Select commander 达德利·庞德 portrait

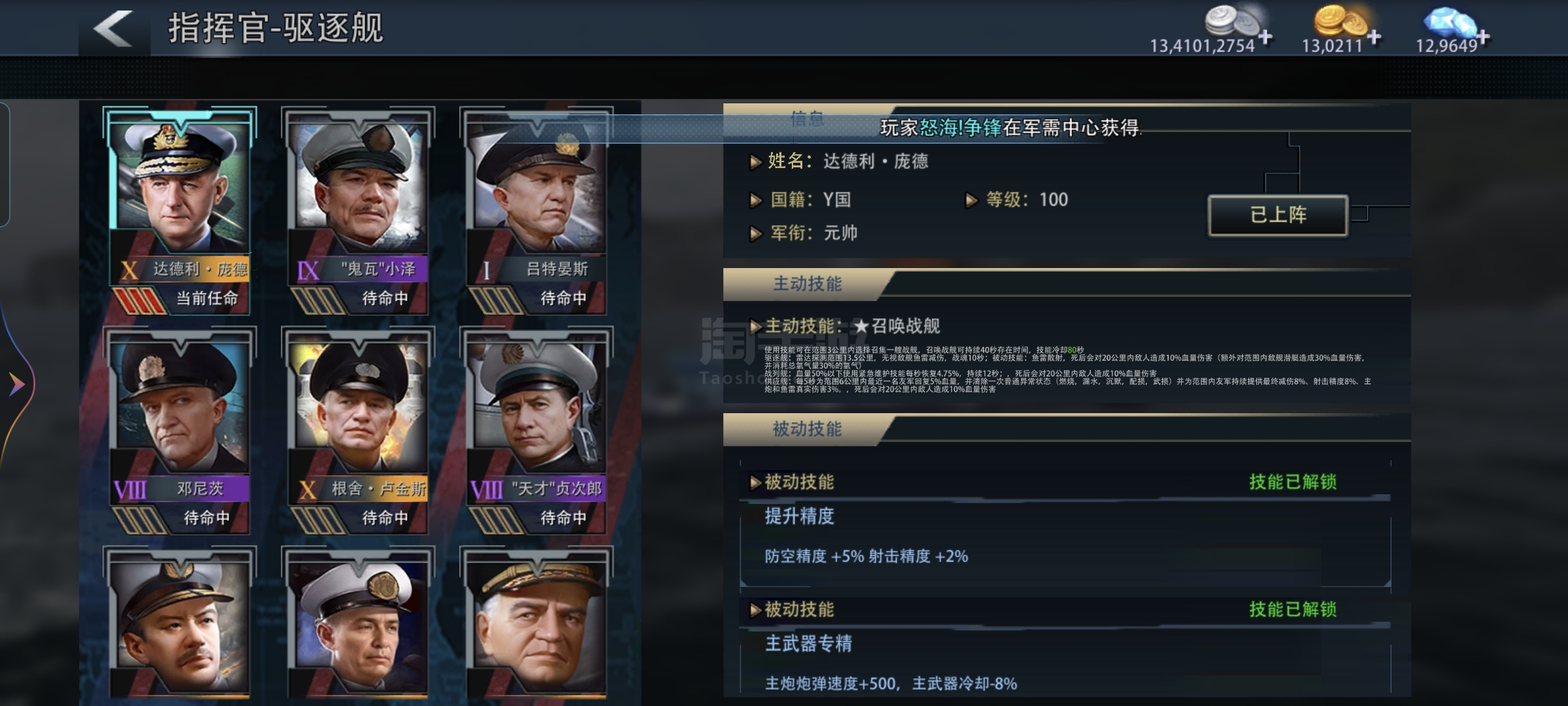tap(180, 183)
